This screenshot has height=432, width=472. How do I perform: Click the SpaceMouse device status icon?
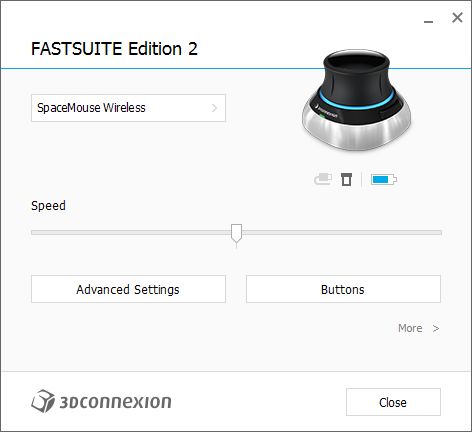pos(346,179)
